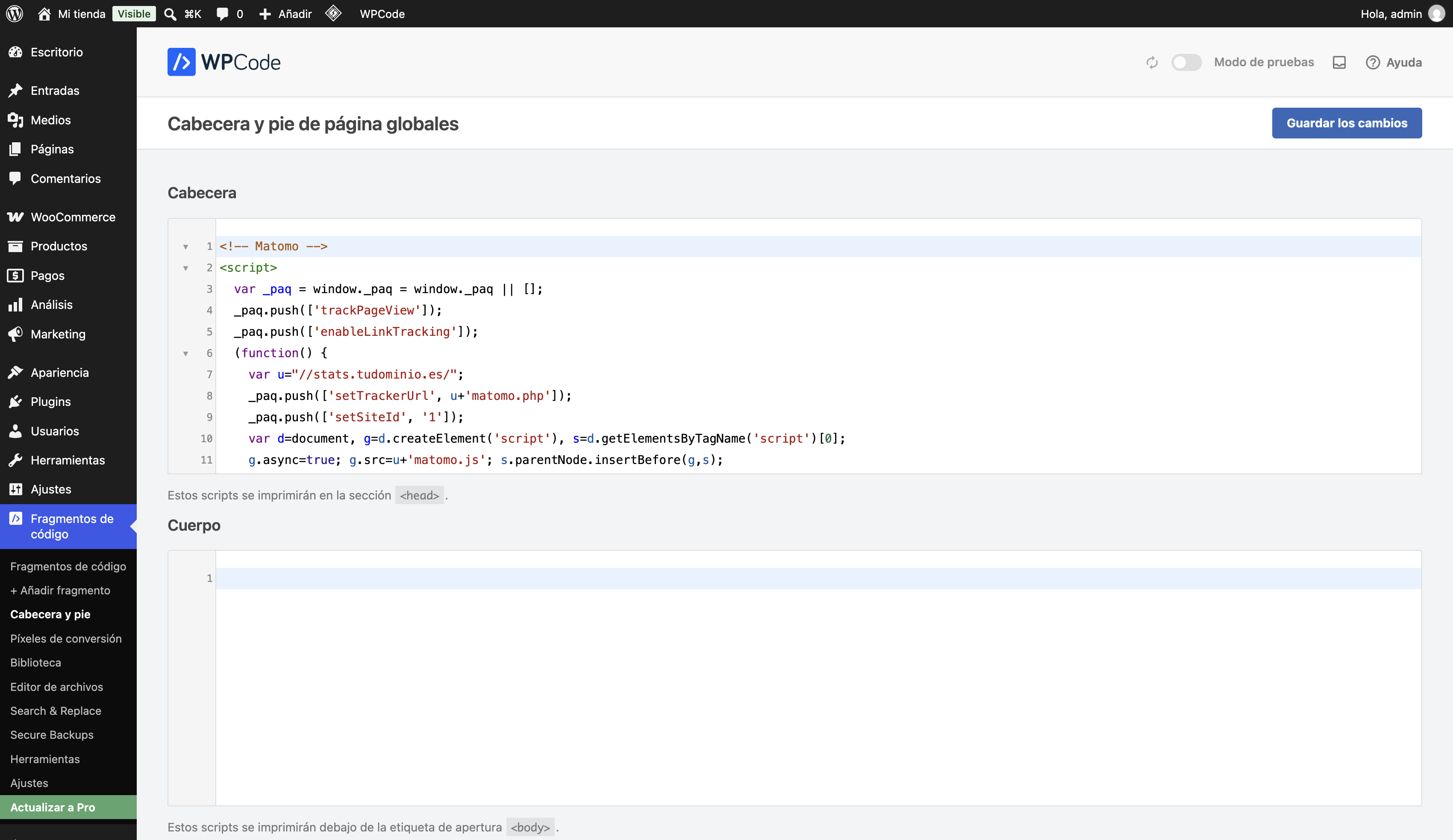
Task: Click the <head> code tag label
Action: click(x=419, y=495)
